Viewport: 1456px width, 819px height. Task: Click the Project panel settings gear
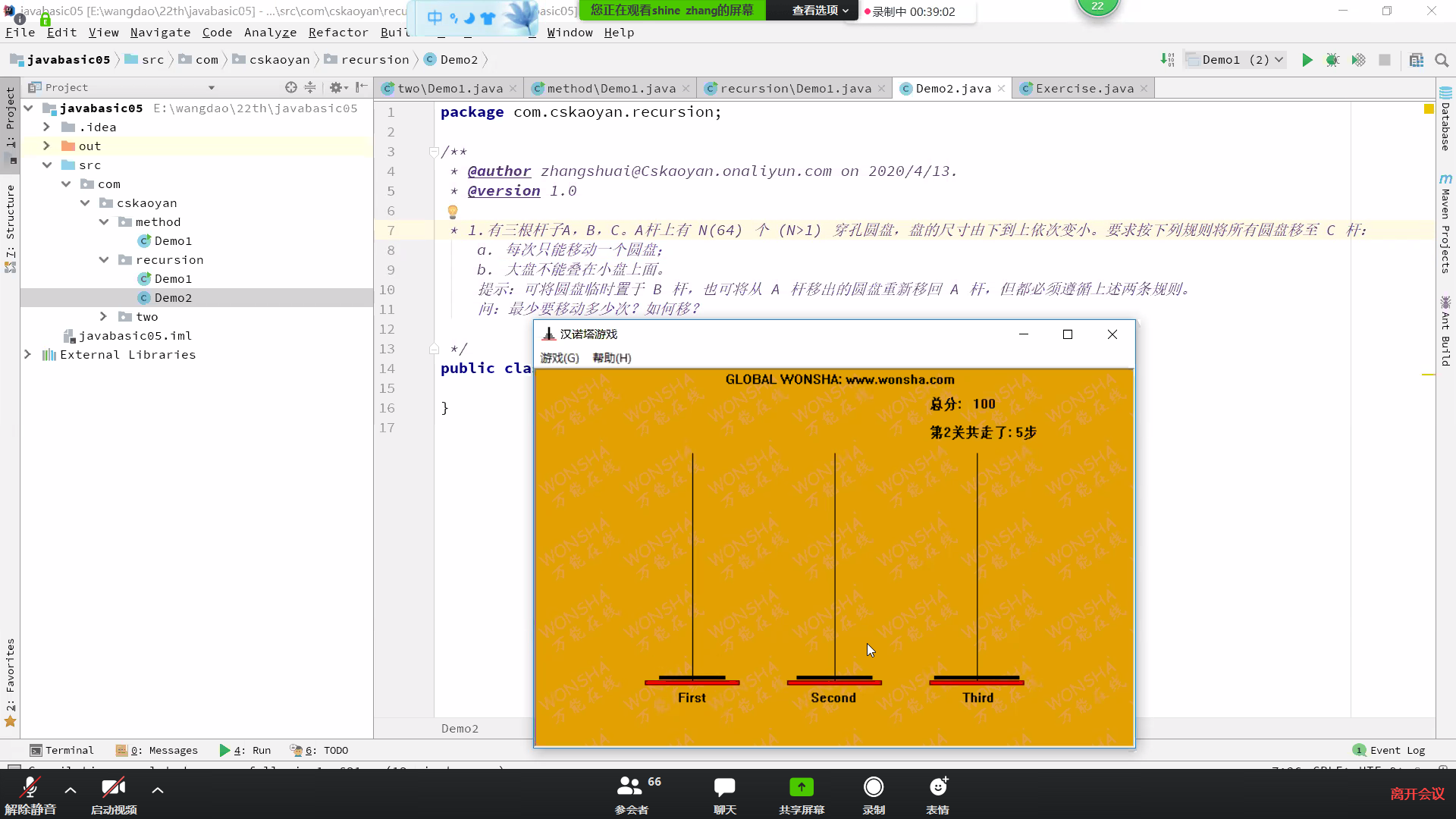click(x=336, y=87)
